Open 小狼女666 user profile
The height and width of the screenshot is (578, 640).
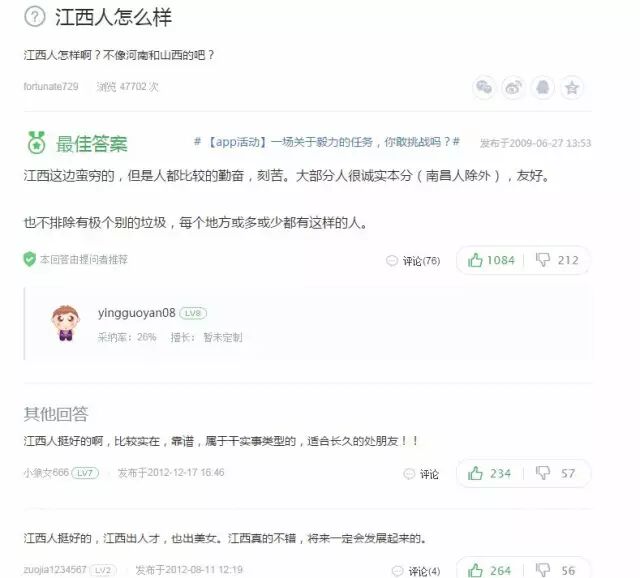coord(46,473)
